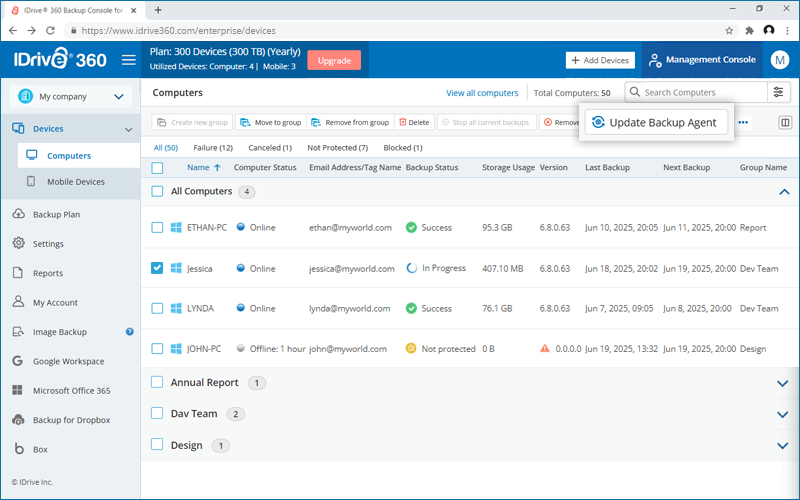
Task: Expand the Design group
Action: 783,446
